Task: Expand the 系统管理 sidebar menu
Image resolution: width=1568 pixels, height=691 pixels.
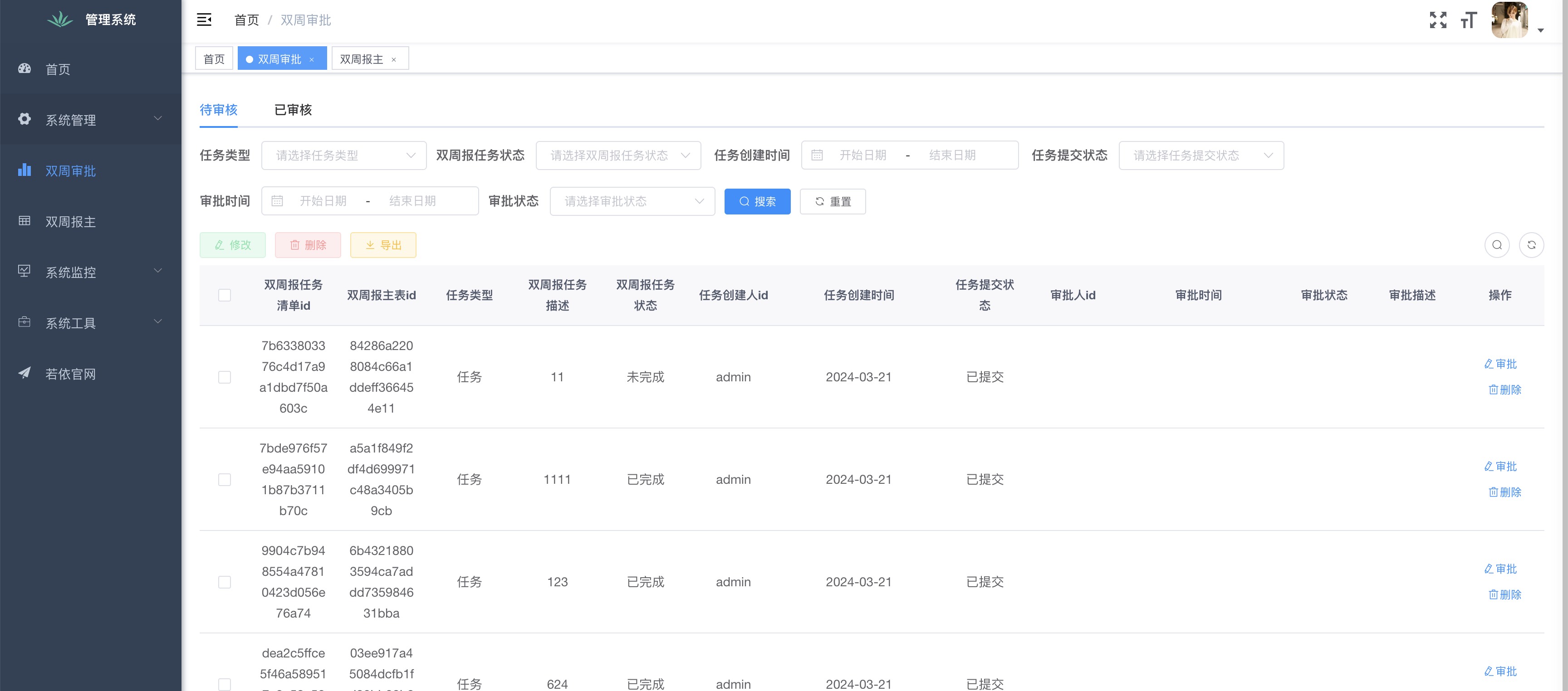Action: coord(91,120)
